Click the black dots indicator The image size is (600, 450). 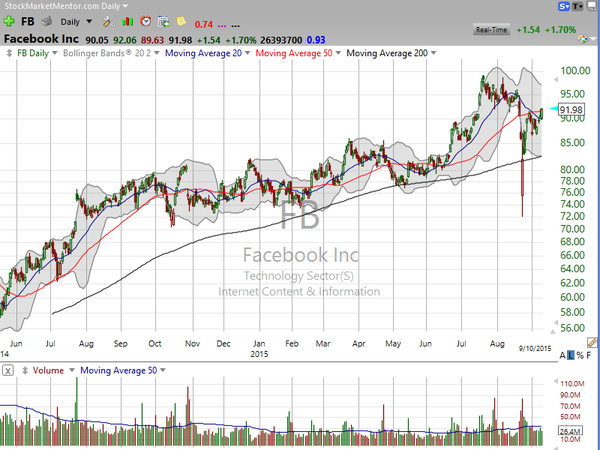[x=236, y=26]
